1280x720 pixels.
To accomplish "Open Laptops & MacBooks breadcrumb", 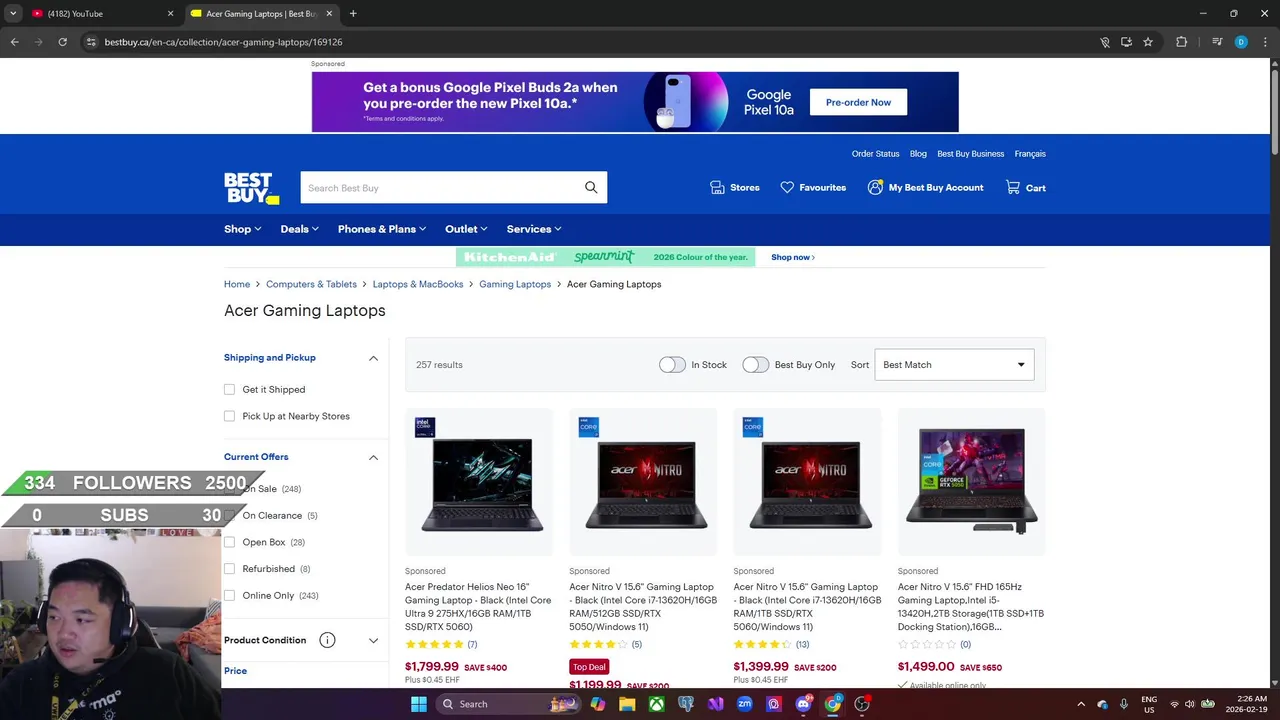I will [x=418, y=284].
